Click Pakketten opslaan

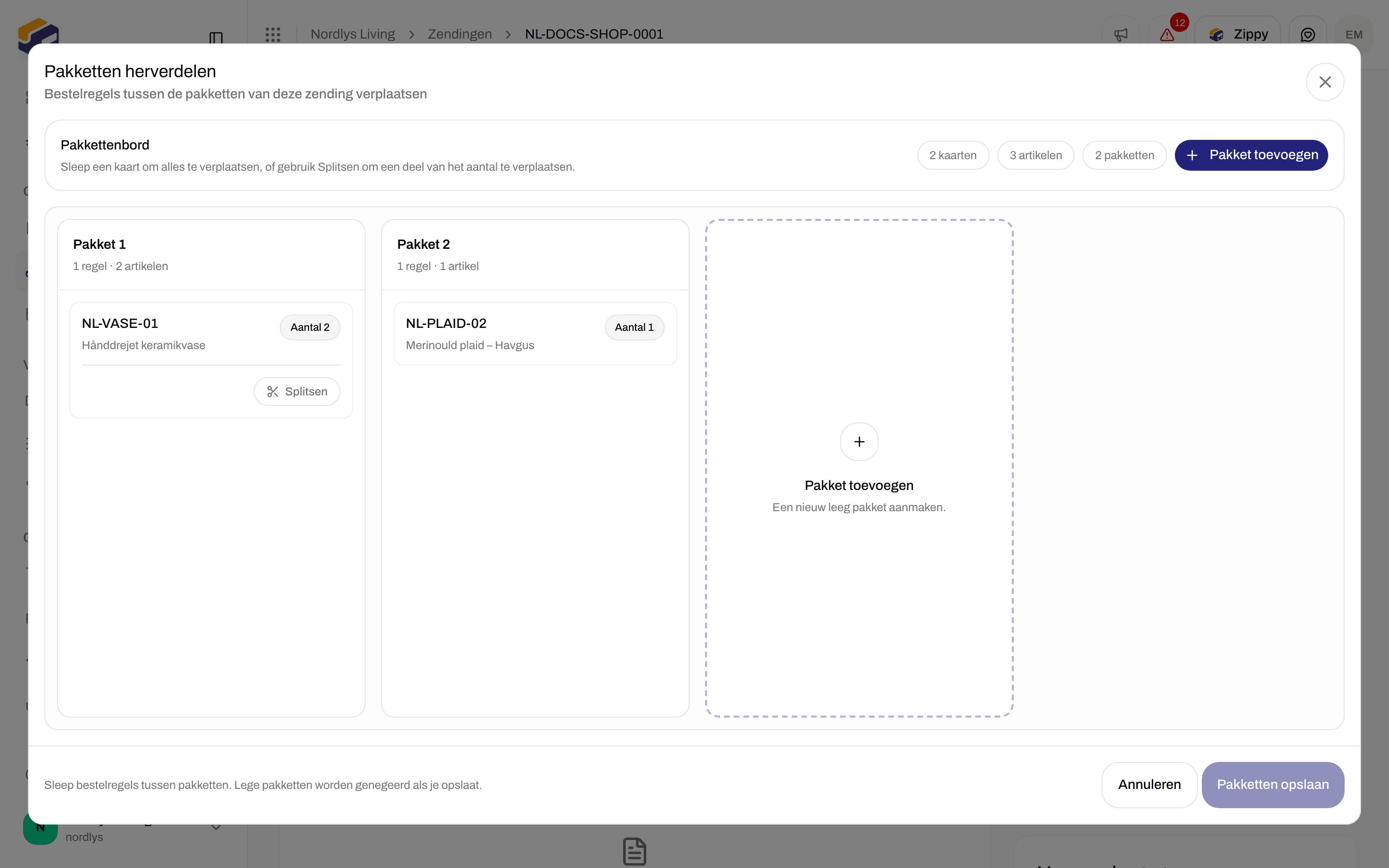pyautogui.click(x=1272, y=784)
